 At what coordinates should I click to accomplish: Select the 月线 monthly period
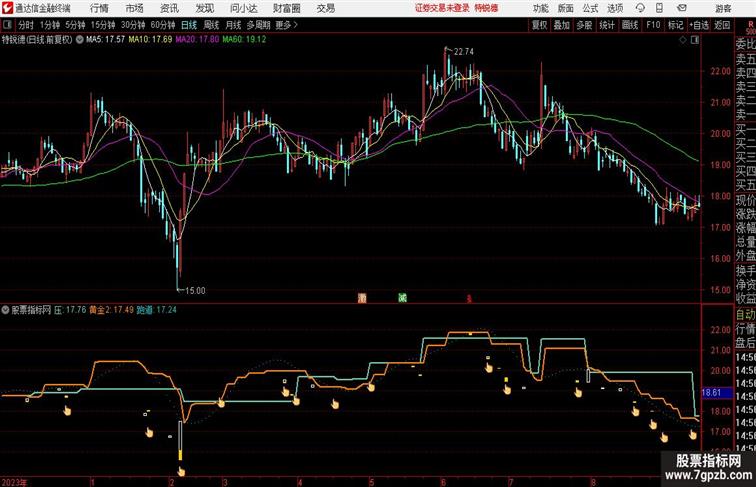coord(233,25)
